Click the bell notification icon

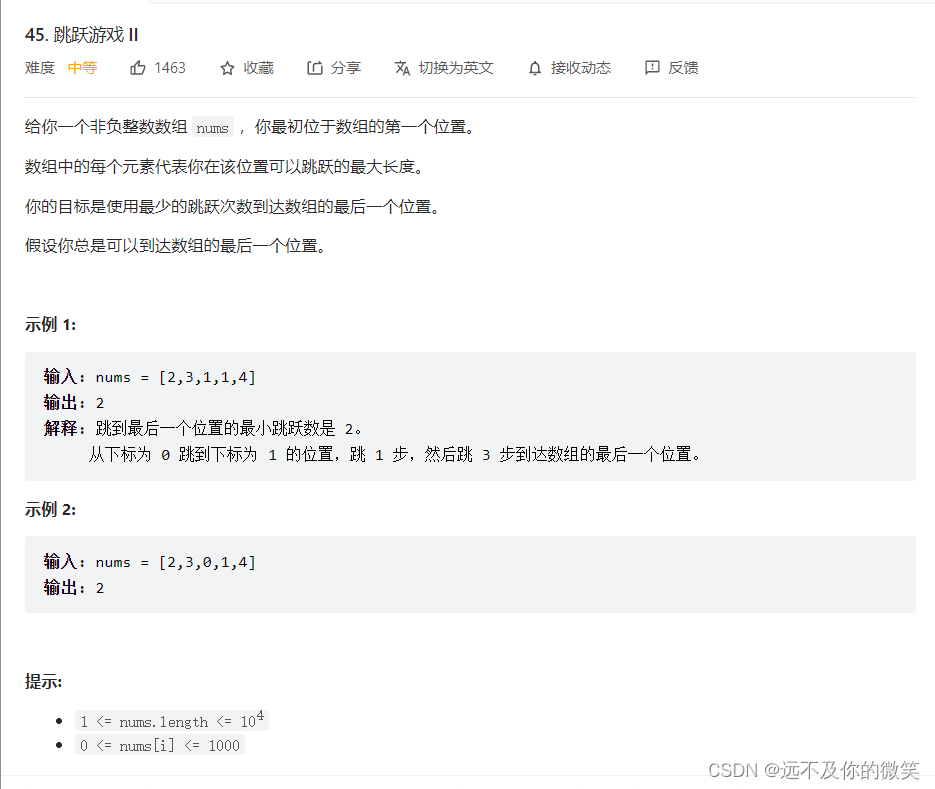click(x=535, y=69)
